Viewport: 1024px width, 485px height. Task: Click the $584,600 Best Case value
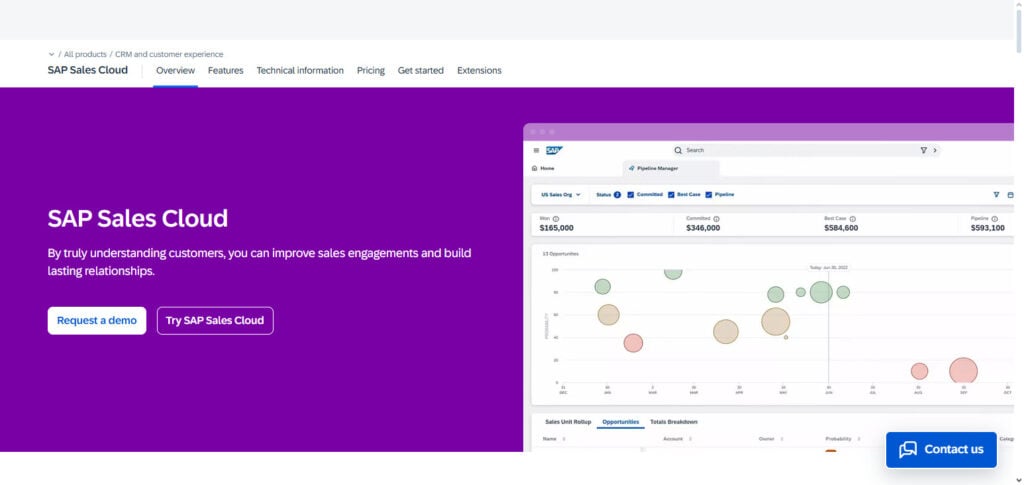841,228
